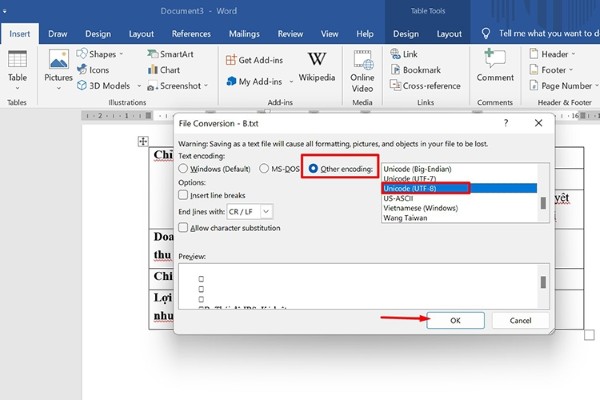Toggle Allow character substitution checkbox
Screen dimensions: 600x400
pyautogui.click(x=183, y=228)
